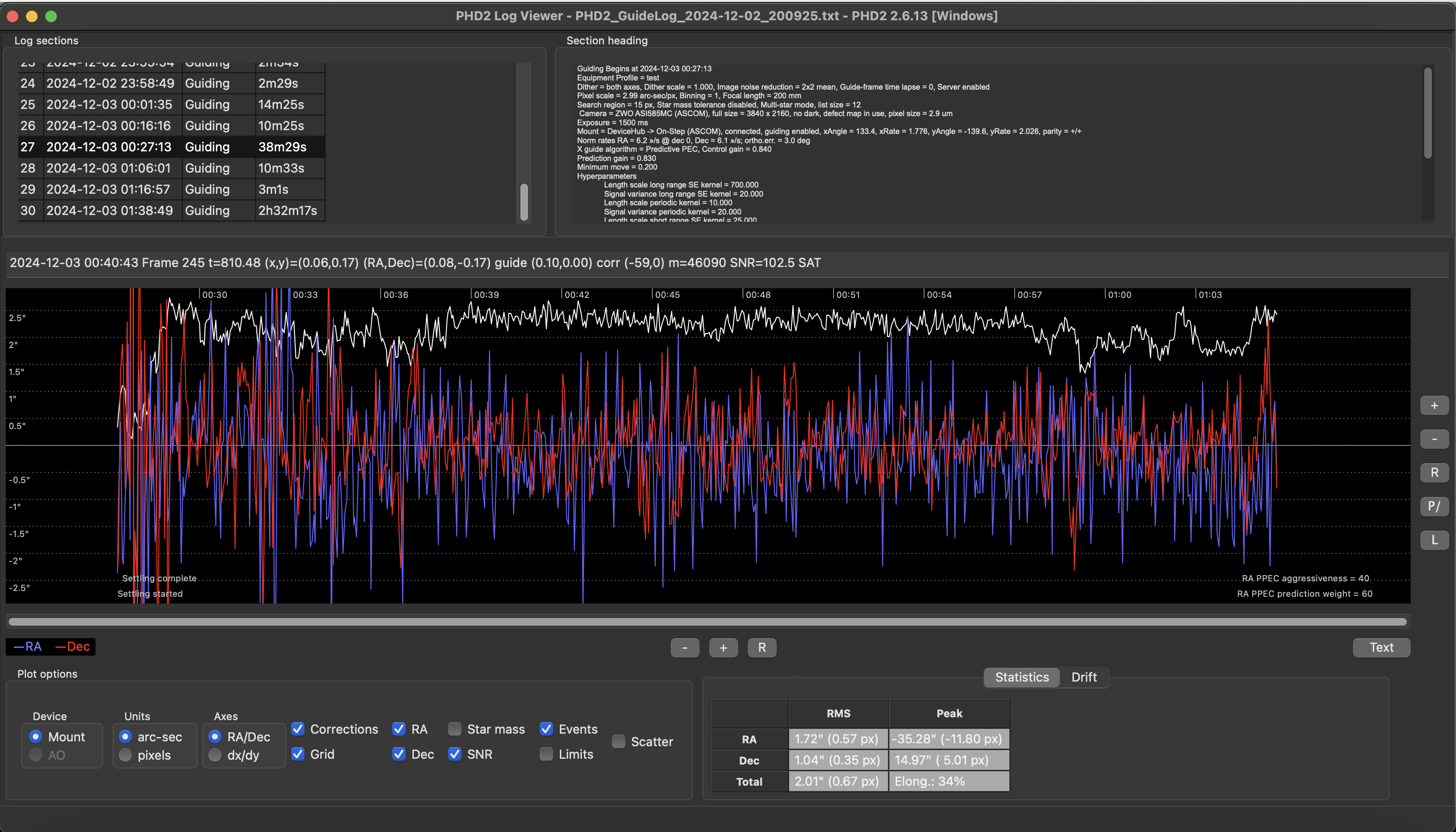
Task: Click the Log sections list scrollbar thumb
Action: point(524,201)
